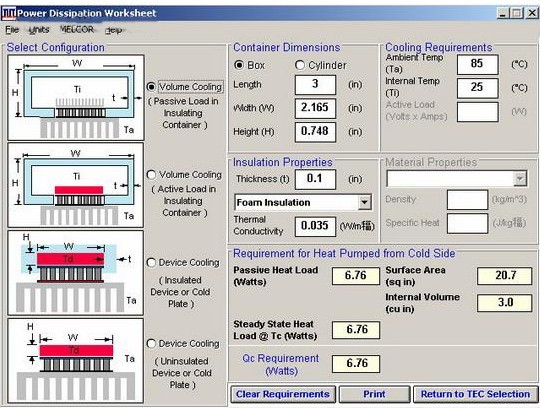The width and height of the screenshot is (540, 408).
Task: Close the Power Dissipation Worksheet window
Action: [x=532, y=13]
